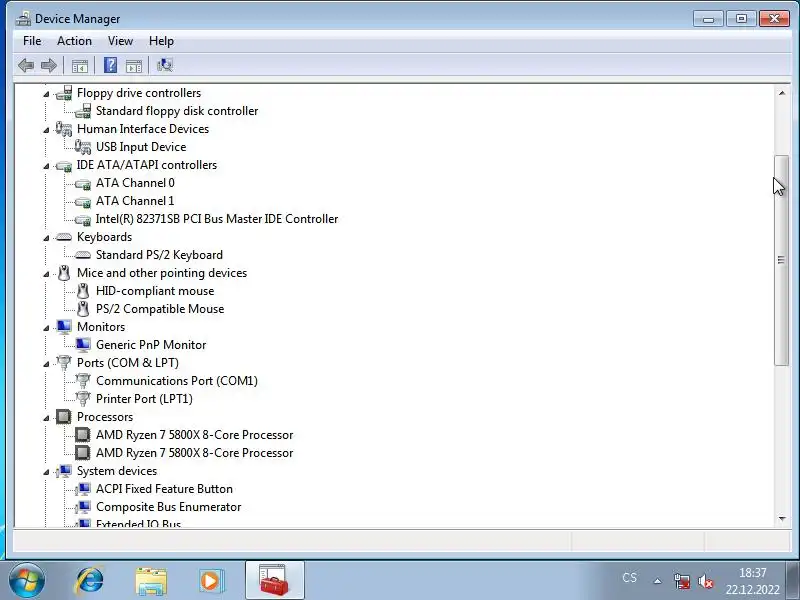Click the Communications Port (COM1) device icon

point(83,381)
